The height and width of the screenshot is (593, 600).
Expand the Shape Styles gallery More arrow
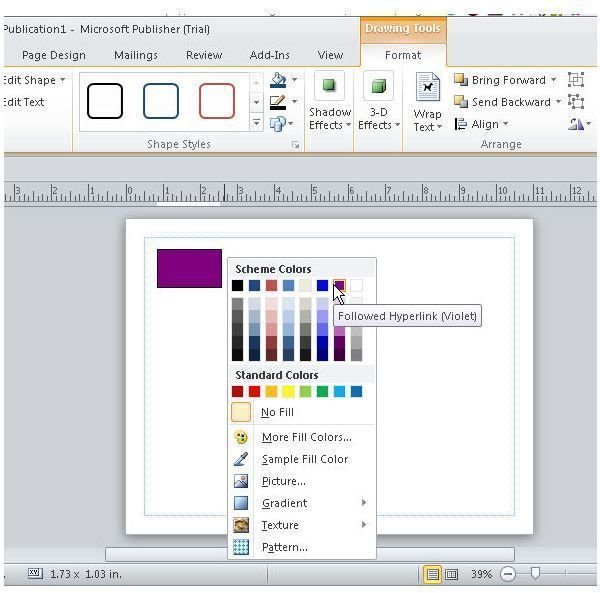pos(256,122)
